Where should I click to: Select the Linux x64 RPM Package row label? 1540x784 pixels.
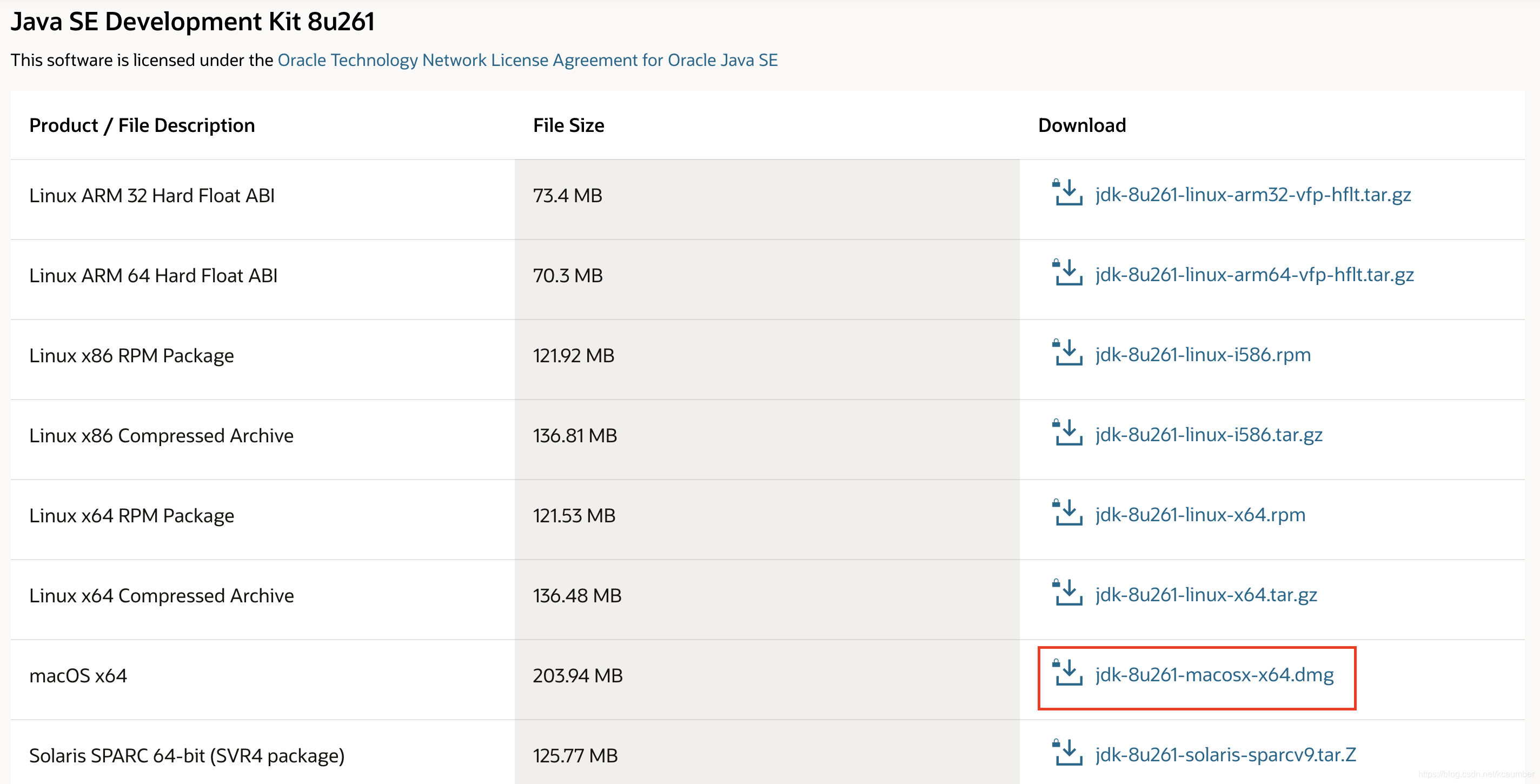[131, 516]
